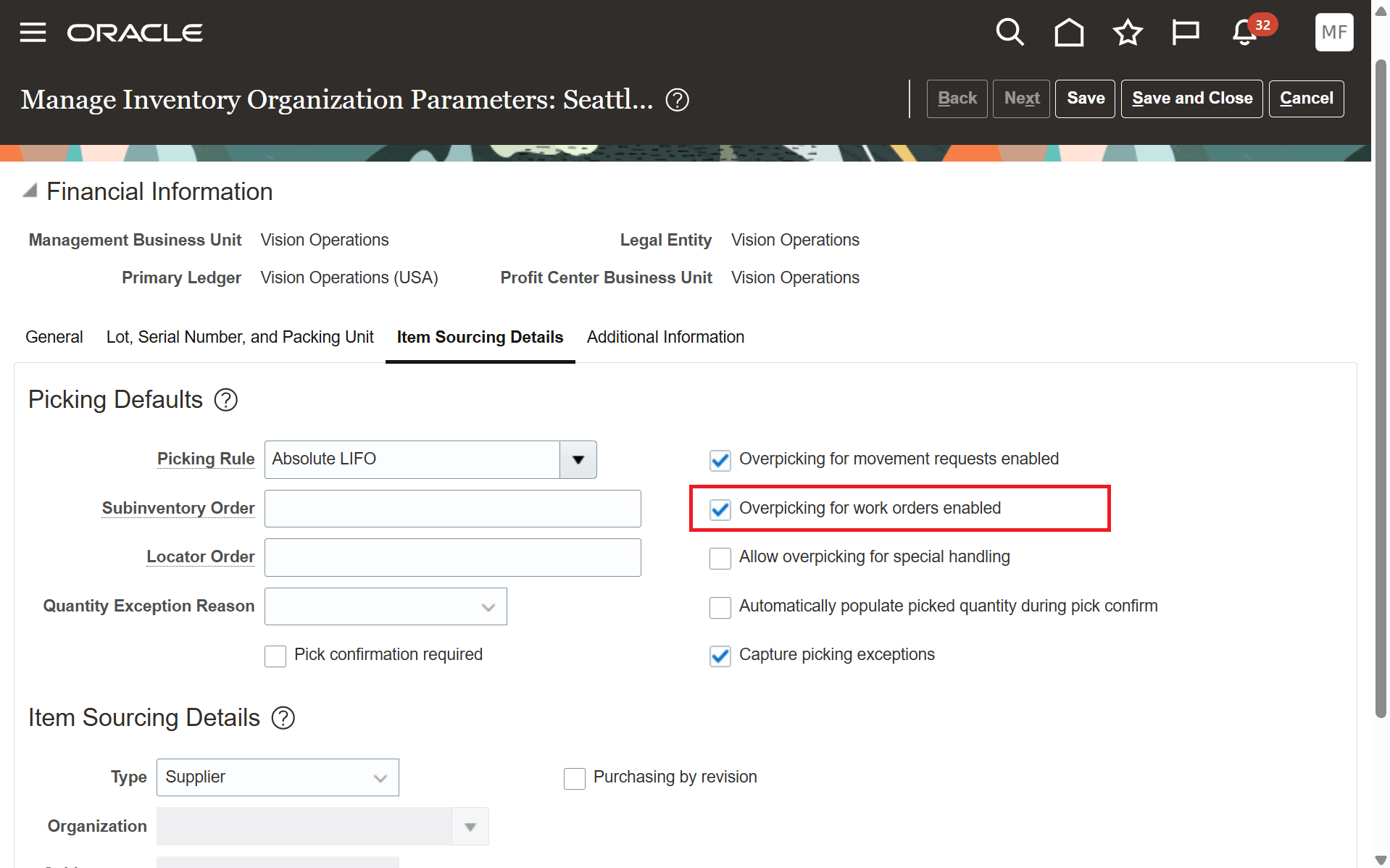This screenshot has width=1390, height=868.
Task: Open the search icon in the header
Action: pos(1010,33)
